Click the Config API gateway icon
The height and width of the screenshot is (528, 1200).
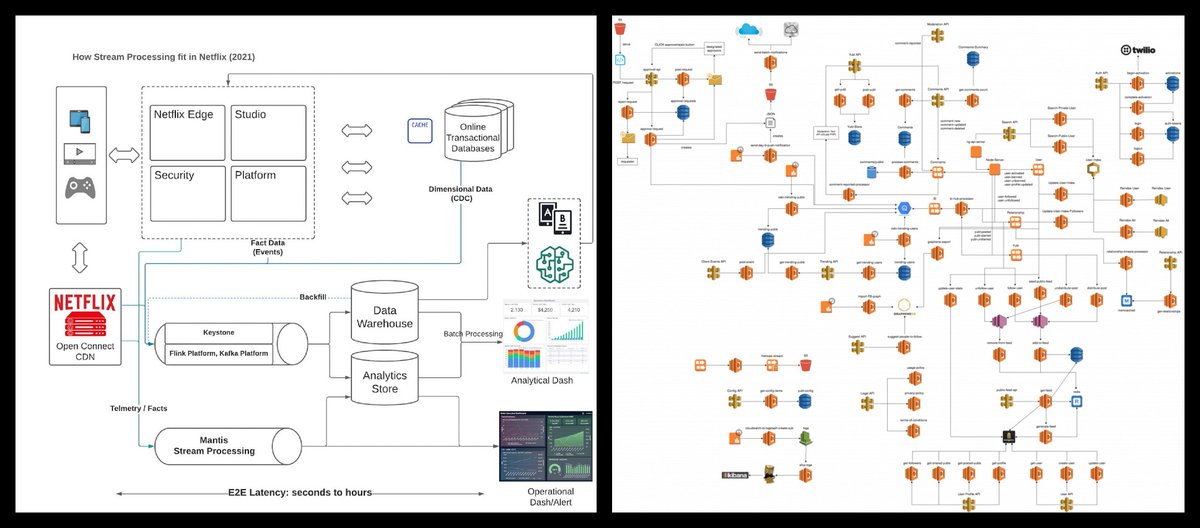point(734,401)
